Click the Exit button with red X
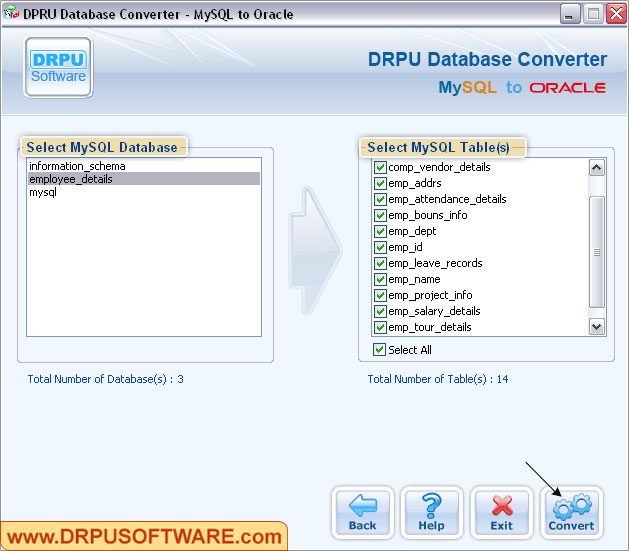The image size is (629, 551). click(x=501, y=513)
